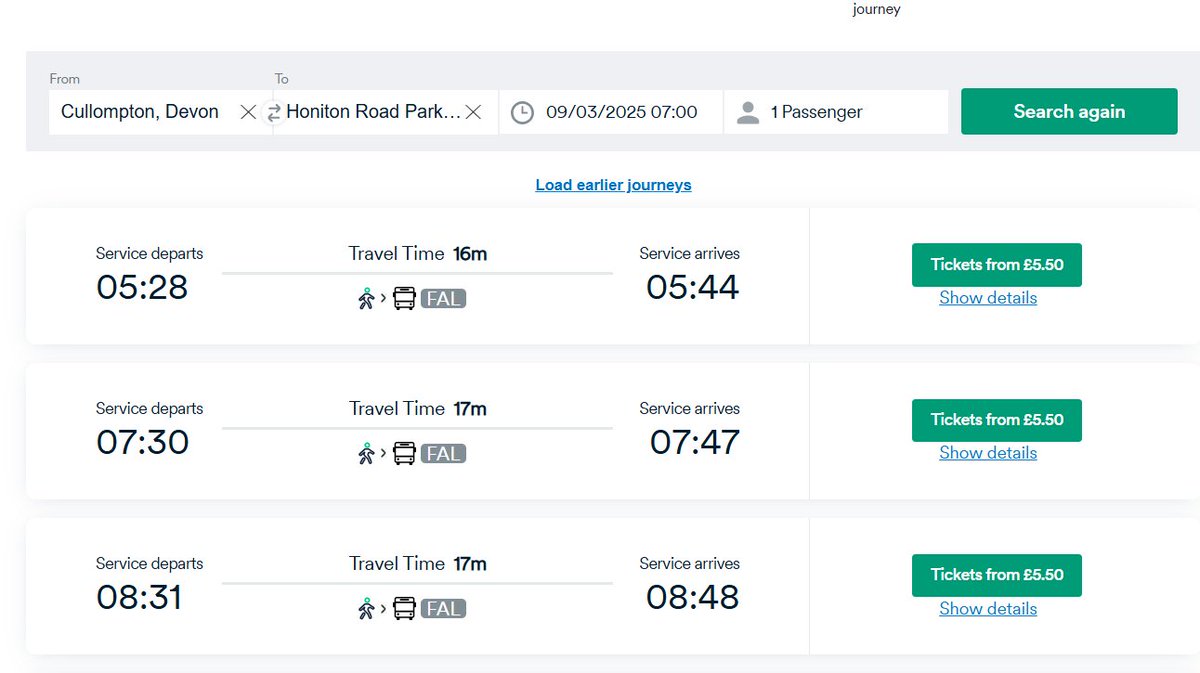Image resolution: width=1200 pixels, height=673 pixels.
Task: Click the bus icon on 08:31 journey
Action: click(404, 608)
